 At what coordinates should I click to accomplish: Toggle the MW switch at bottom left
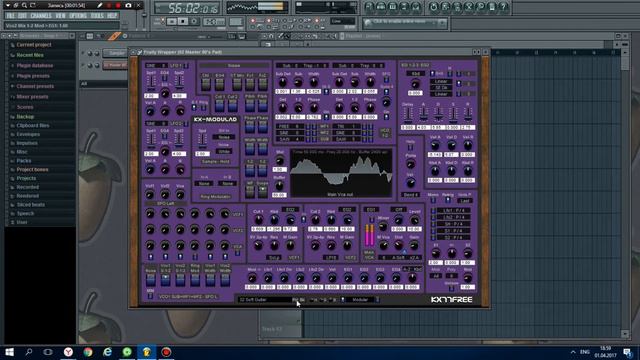pos(150,296)
